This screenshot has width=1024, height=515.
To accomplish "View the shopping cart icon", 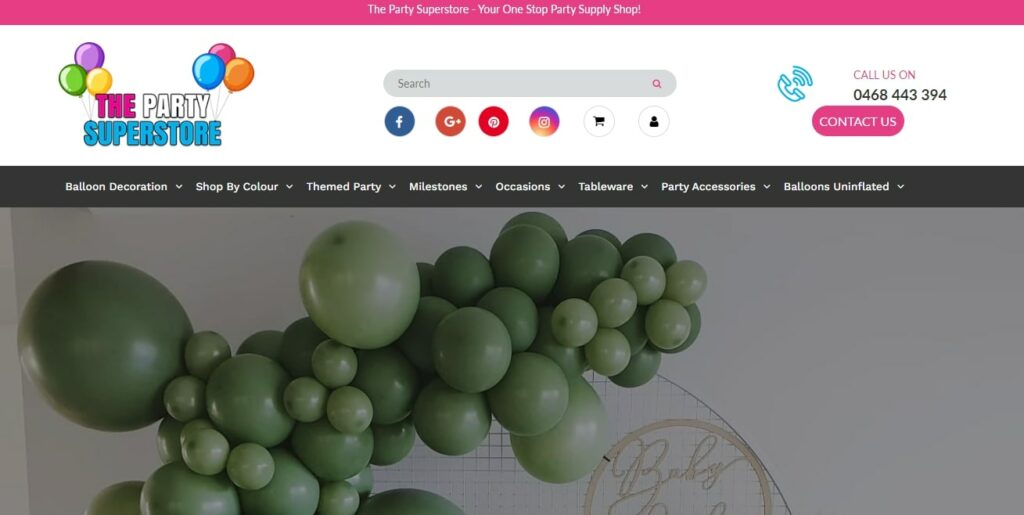I will coord(599,121).
